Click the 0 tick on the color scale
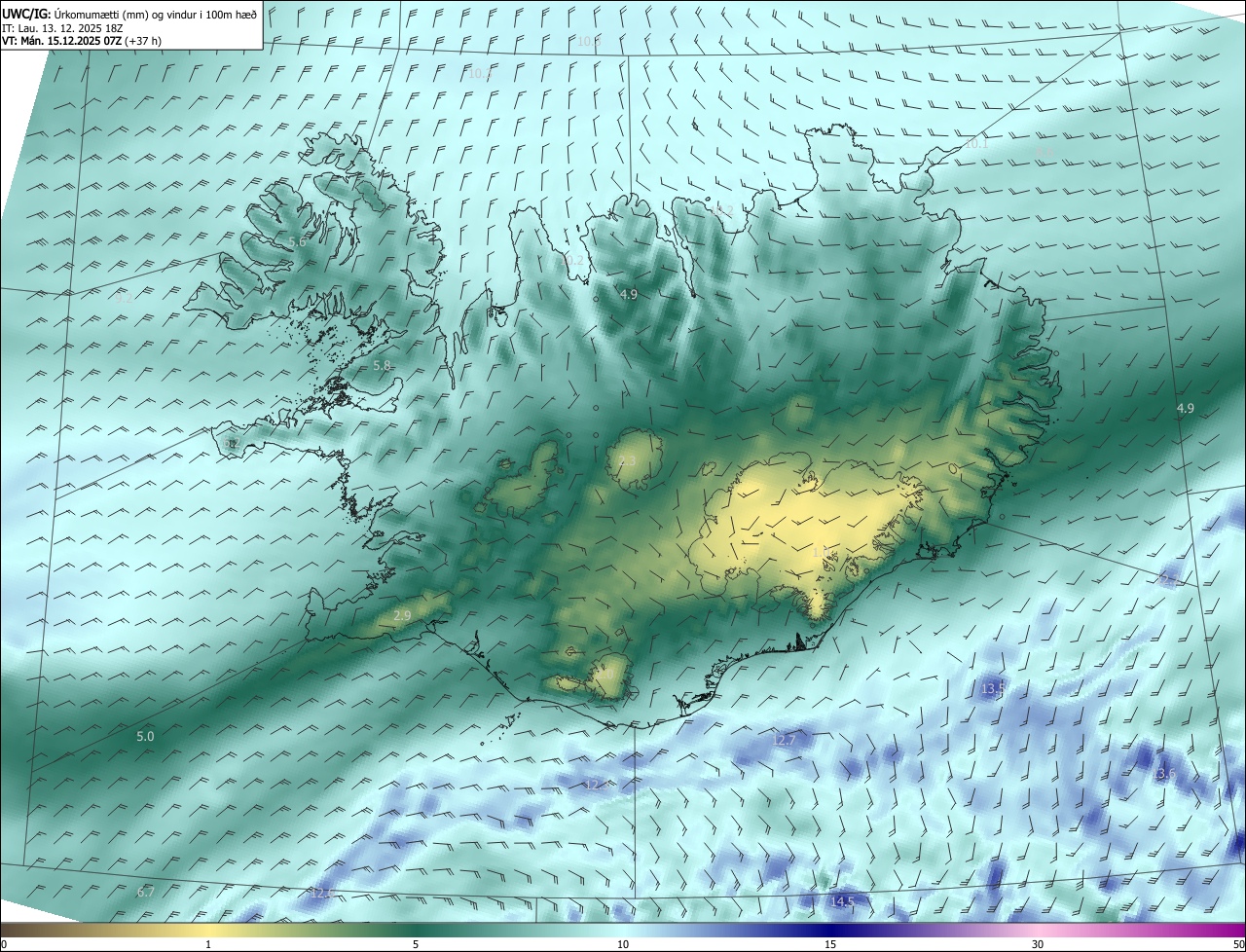The width and height of the screenshot is (1246, 952). click(x=4, y=945)
